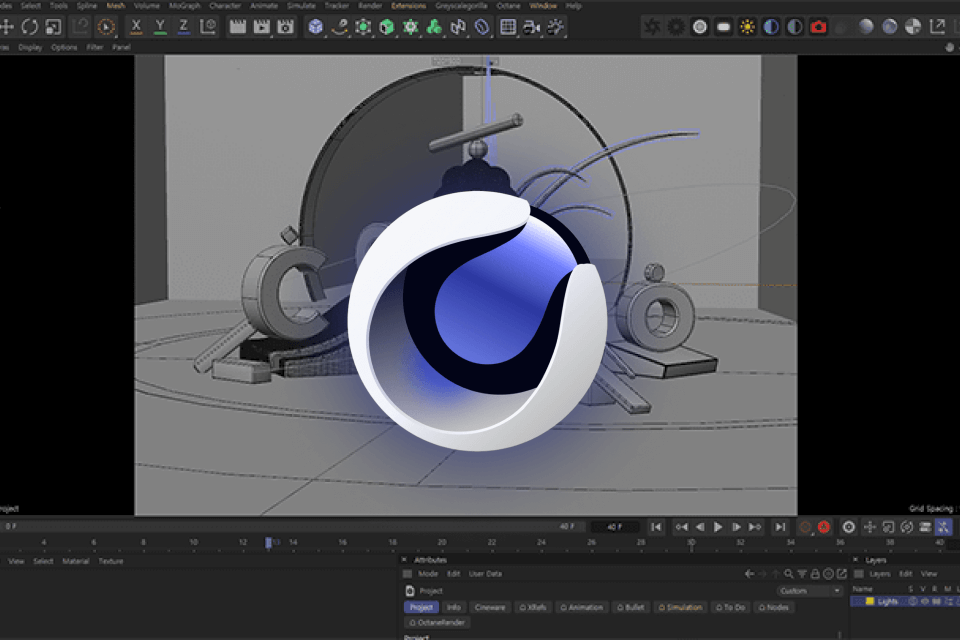This screenshot has height=640, width=960.
Task: Open the Volume Builder icon
Action: [x=435, y=27]
